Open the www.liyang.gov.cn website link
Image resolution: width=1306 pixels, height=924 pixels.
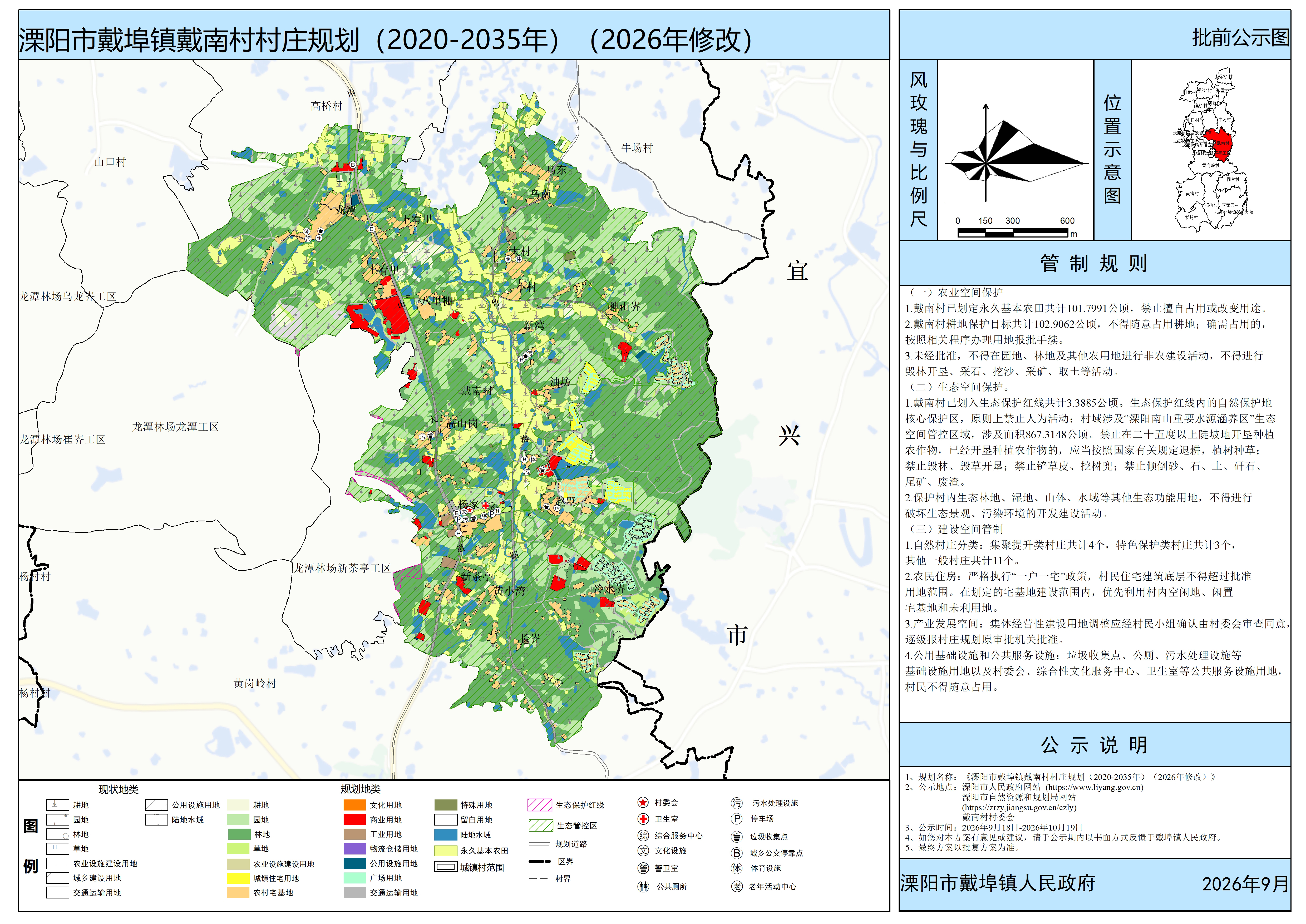pyautogui.click(x=1094, y=787)
